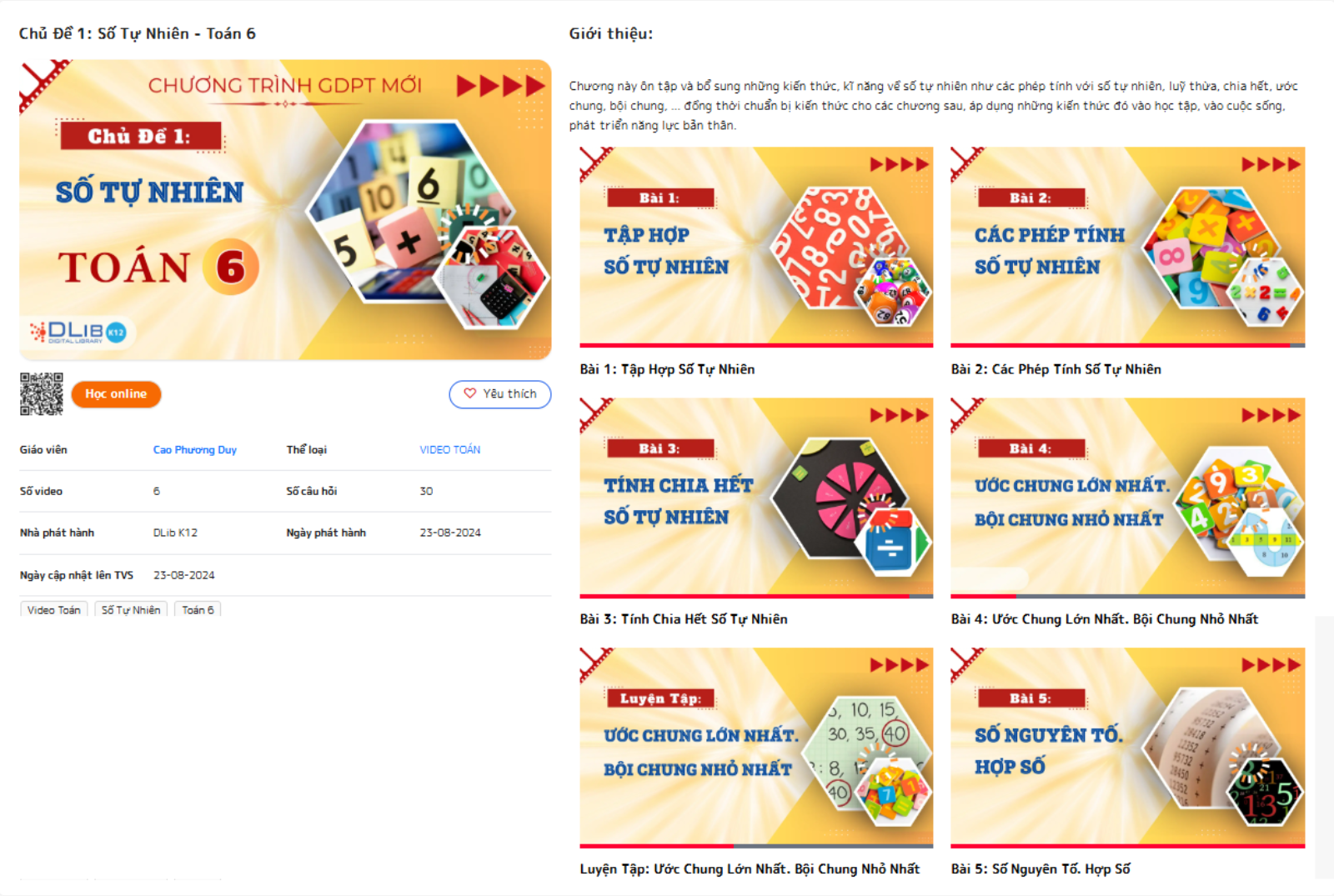Open Bài 4 Ước Chung Lớn Nhất thumbnail
The width and height of the screenshot is (1334, 896).
tap(1127, 496)
